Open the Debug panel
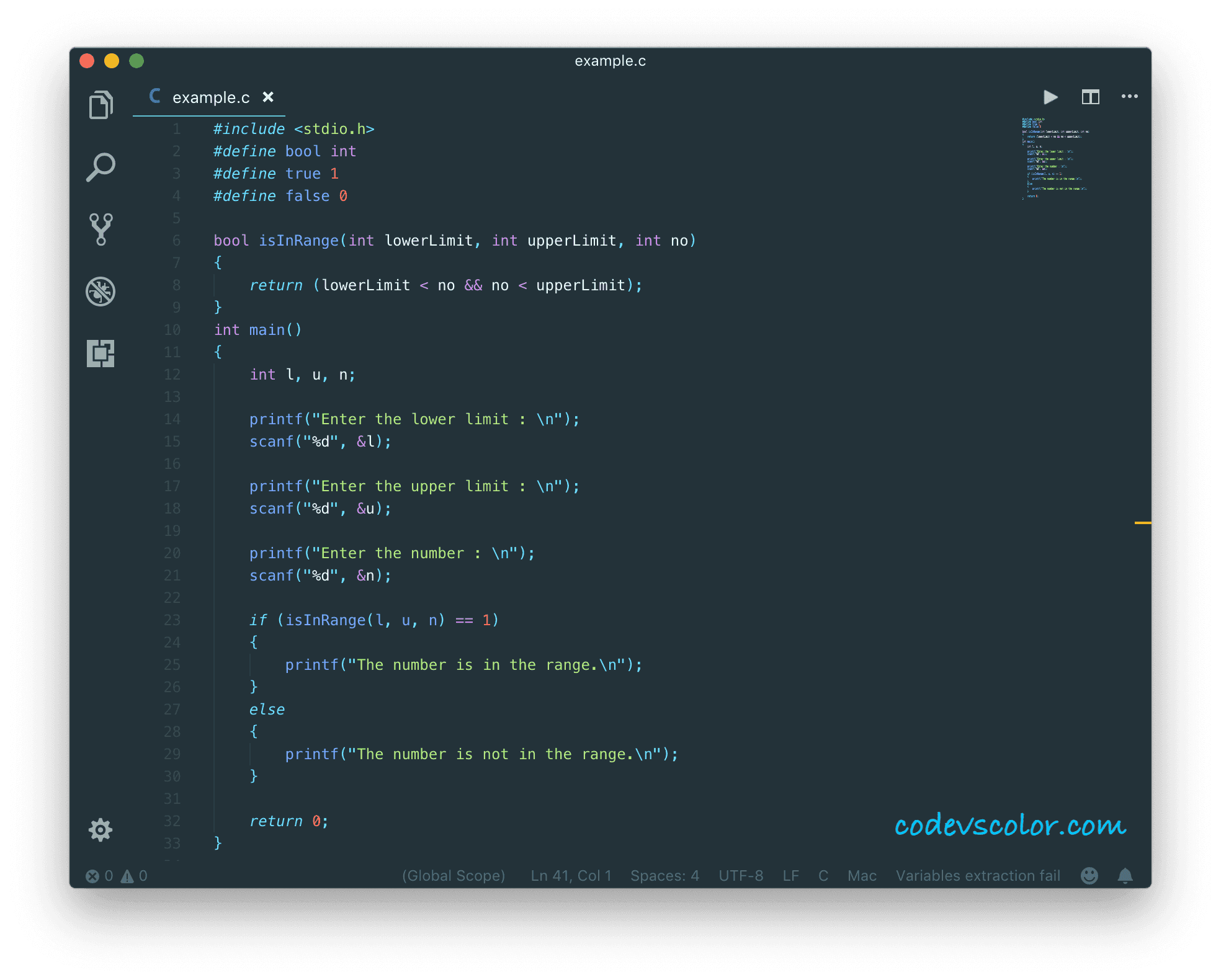 [x=101, y=291]
